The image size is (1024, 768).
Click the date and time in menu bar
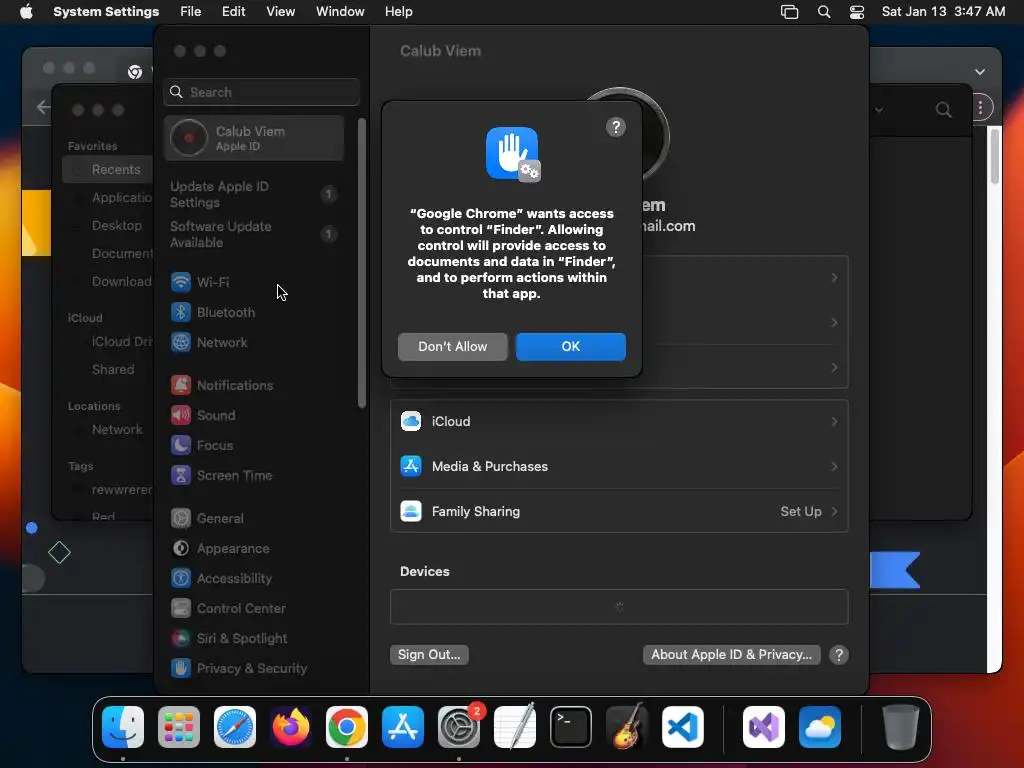pyautogui.click(x=943, y=12)
